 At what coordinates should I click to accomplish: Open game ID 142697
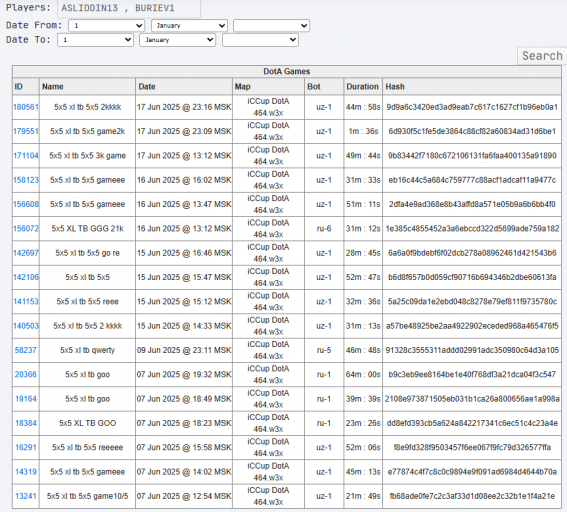pyautogui.click(x=26, y=253)
